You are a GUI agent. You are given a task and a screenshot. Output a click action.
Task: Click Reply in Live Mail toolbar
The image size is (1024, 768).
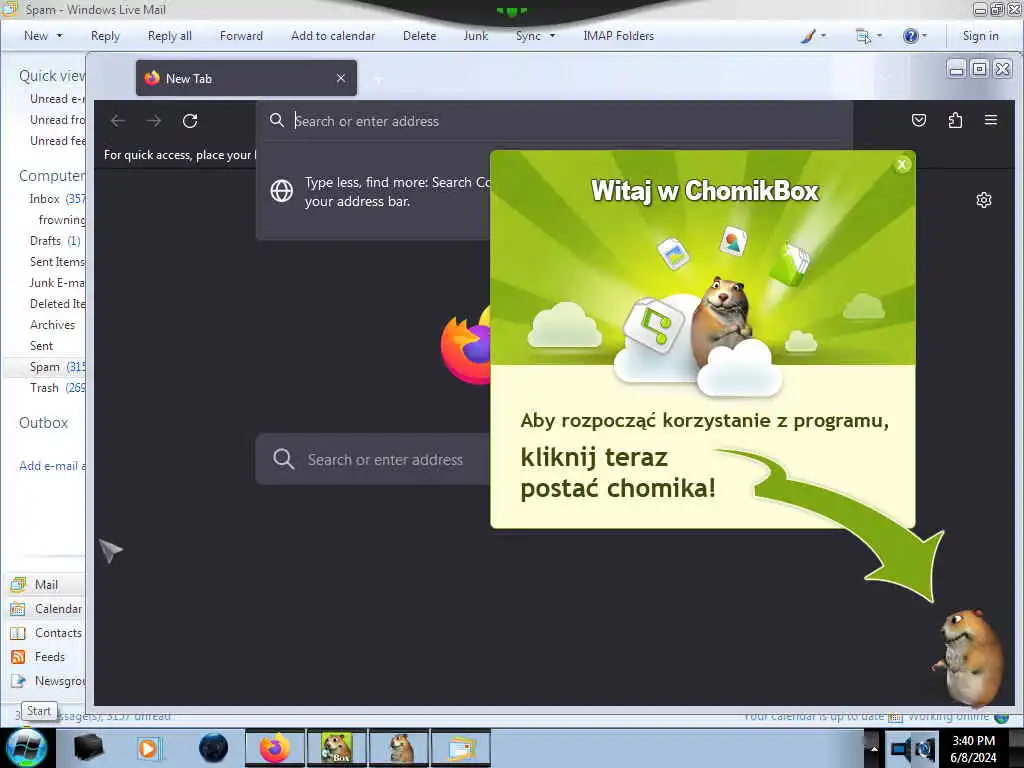click(105, 36)
